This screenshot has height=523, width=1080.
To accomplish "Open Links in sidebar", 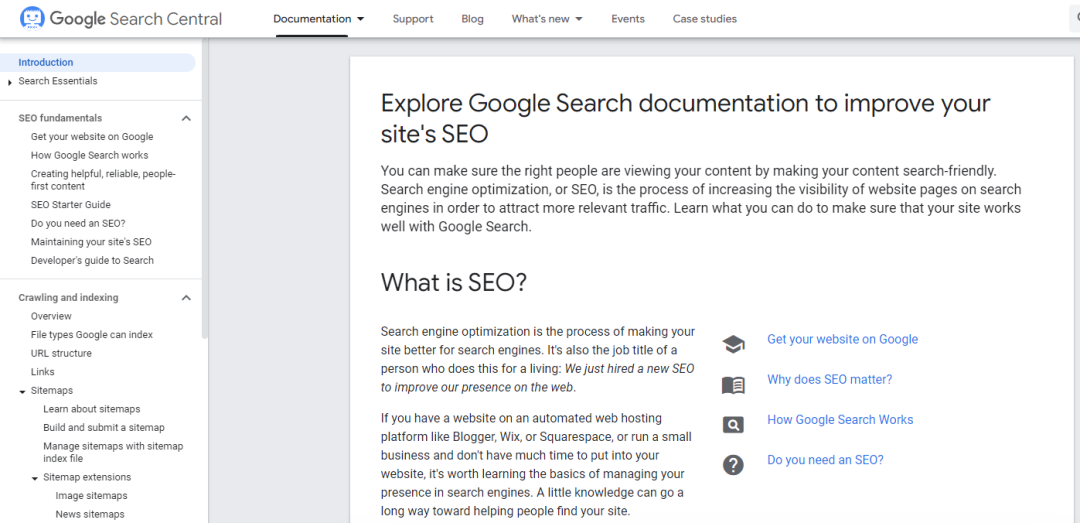I will click(43, 372).
